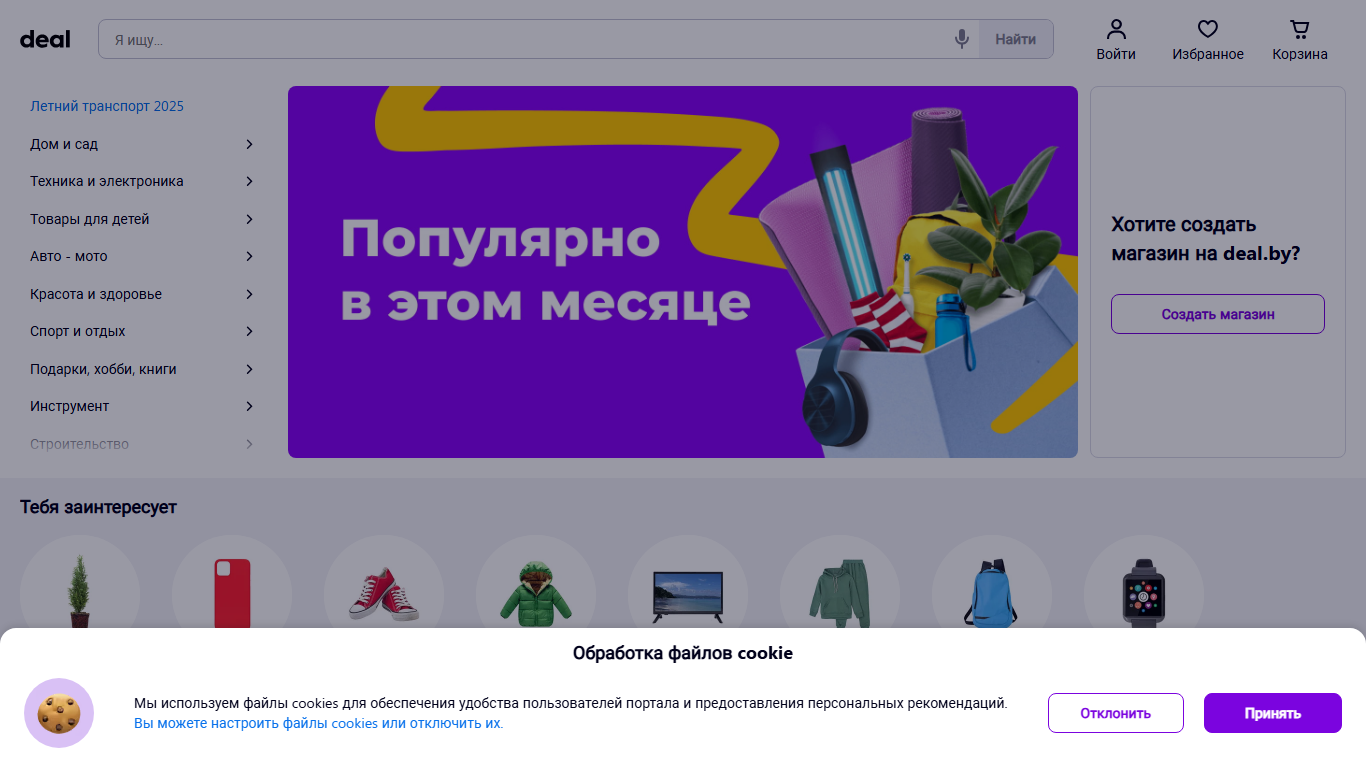Viewport: 1366px width, 768px height.
Task: Expand Спорт и отдых chevron
Action: (249, 331)
